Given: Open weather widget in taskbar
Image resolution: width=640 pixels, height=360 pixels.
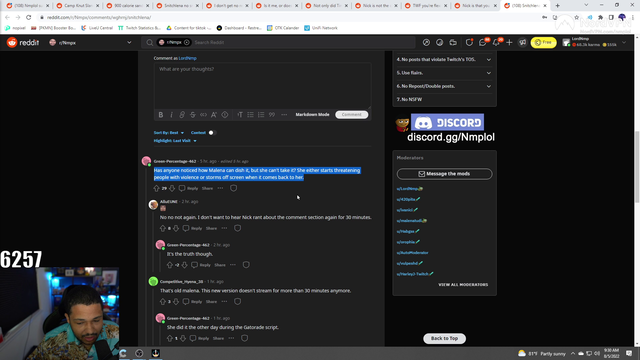Looking at the screenshot, I should 542,353.
